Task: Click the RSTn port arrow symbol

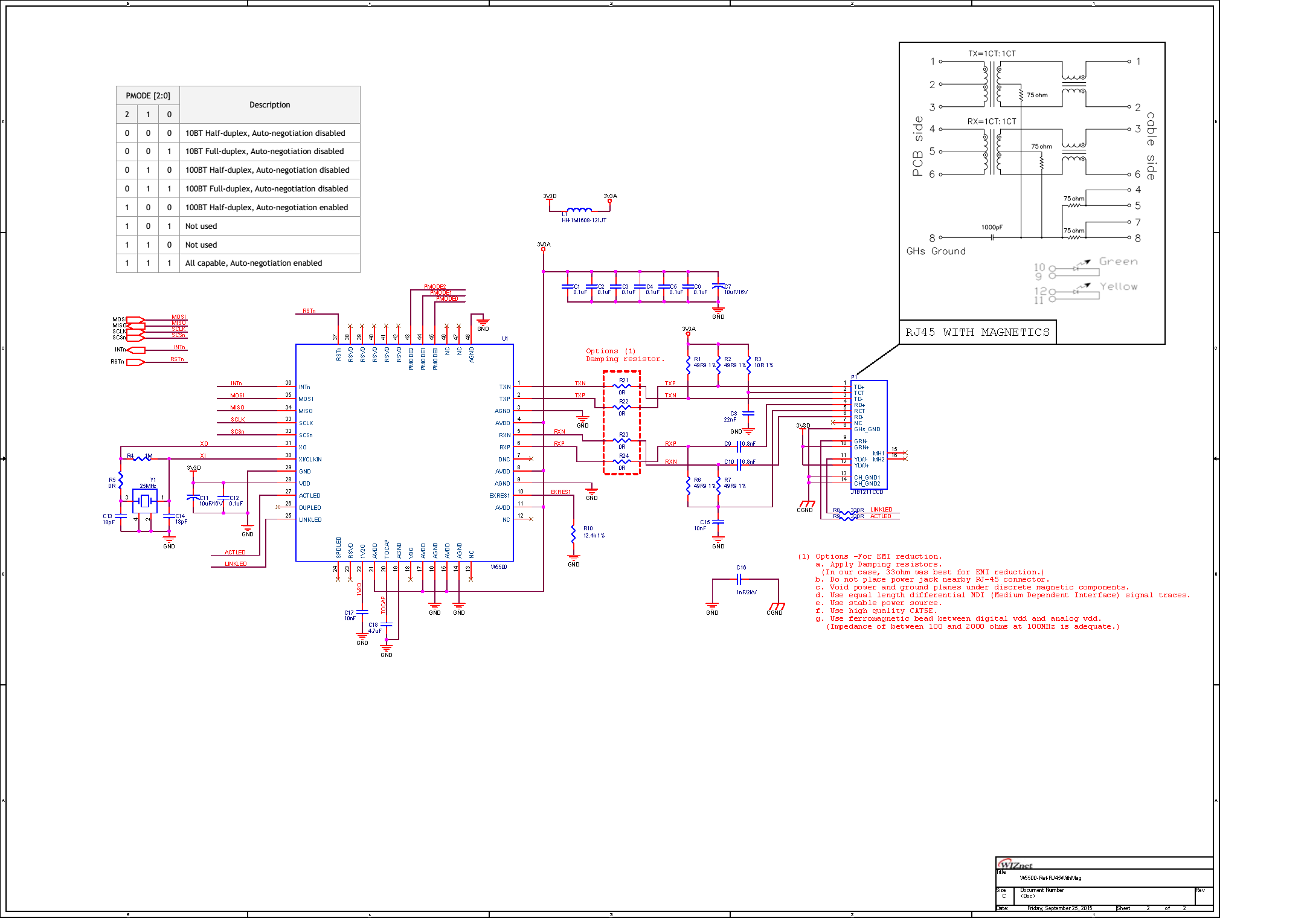Action: click(135, 362)
